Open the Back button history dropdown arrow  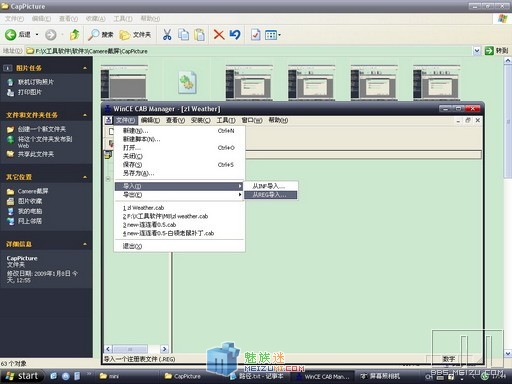[37, 35]
